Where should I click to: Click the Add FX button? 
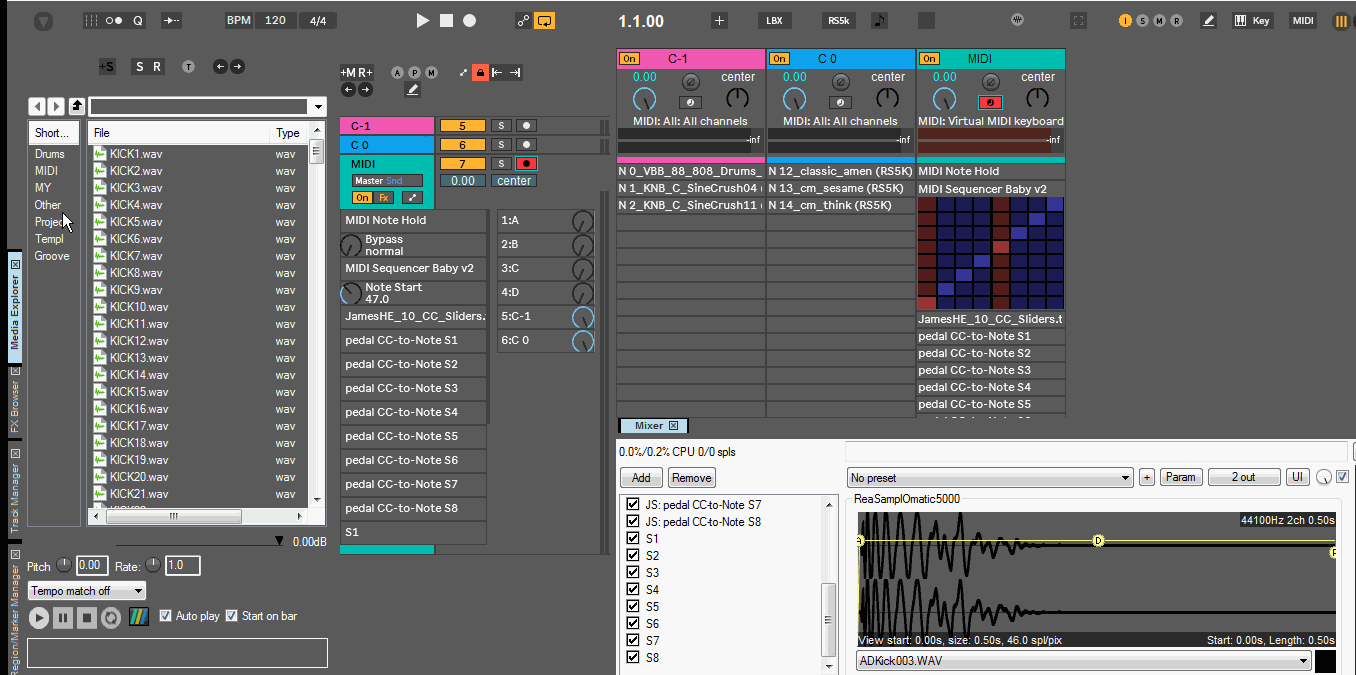pos(641,478)
